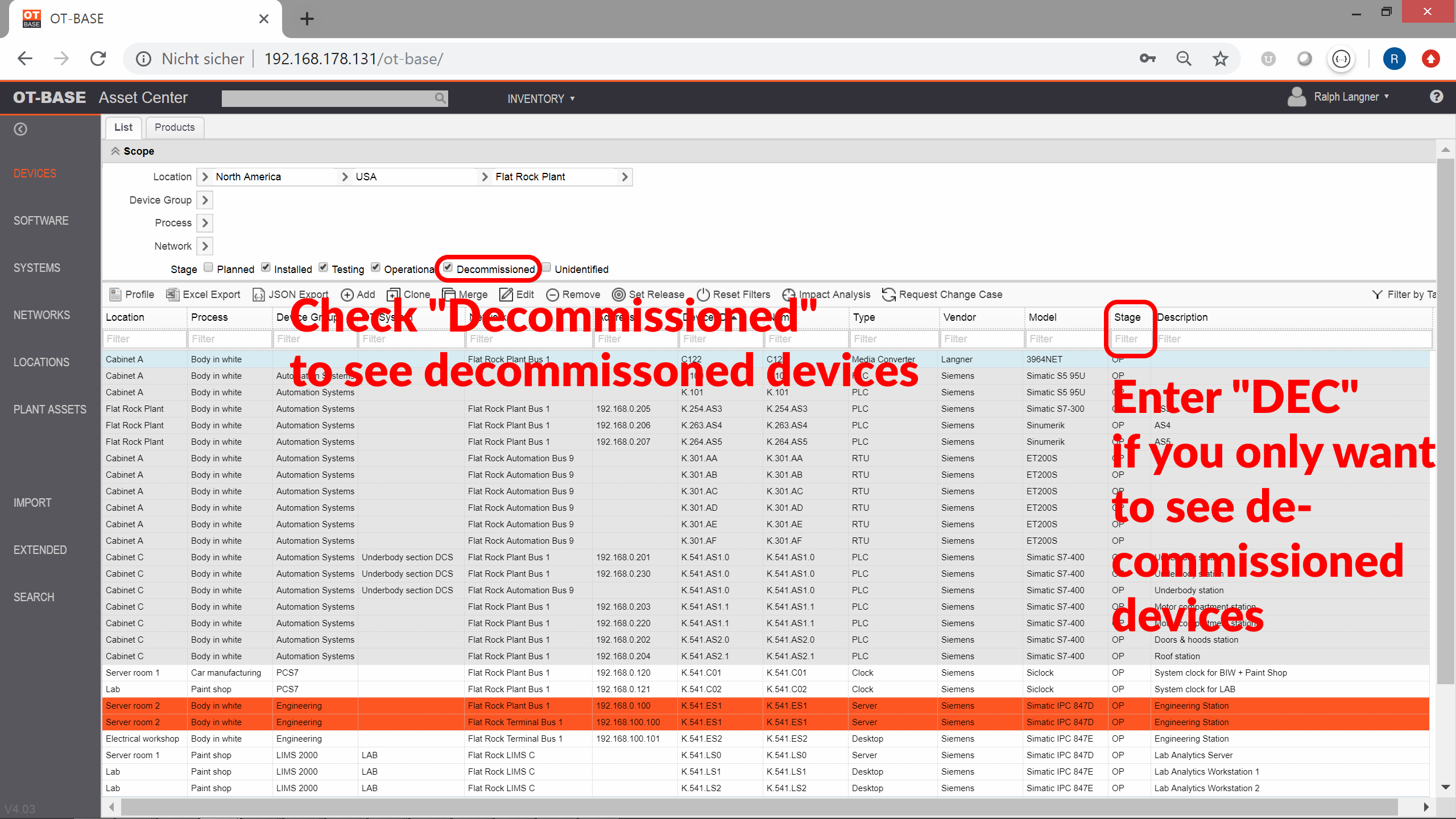This screenshot has width=1456, height=819.
Task: Click the site info icon beside Nicht sicher
Action: click(x=143, y=59)
